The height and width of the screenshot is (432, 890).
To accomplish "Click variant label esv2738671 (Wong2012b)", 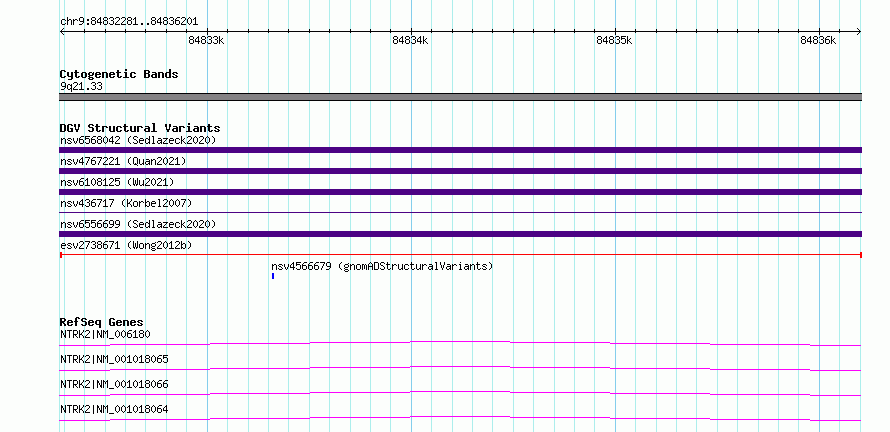I will (126, 245).
